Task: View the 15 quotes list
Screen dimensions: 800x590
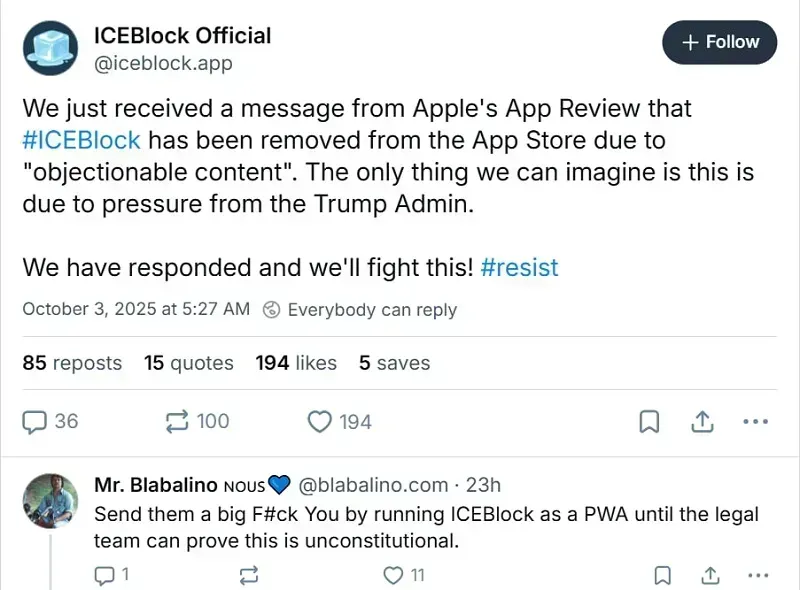Action: click(x=189, y=363)
